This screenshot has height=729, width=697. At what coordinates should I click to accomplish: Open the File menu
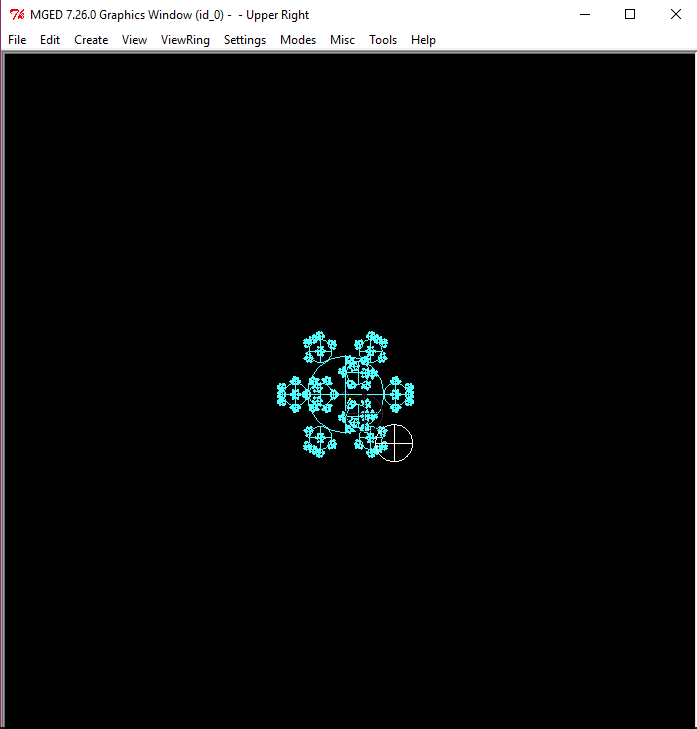(x=17, y=40)
